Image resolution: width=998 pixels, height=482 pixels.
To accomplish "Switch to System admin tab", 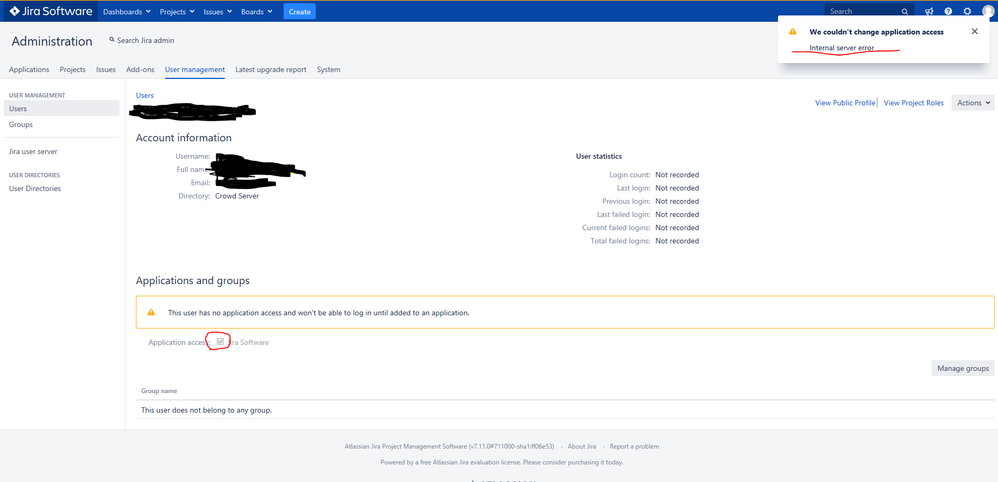I will [328, 69].
